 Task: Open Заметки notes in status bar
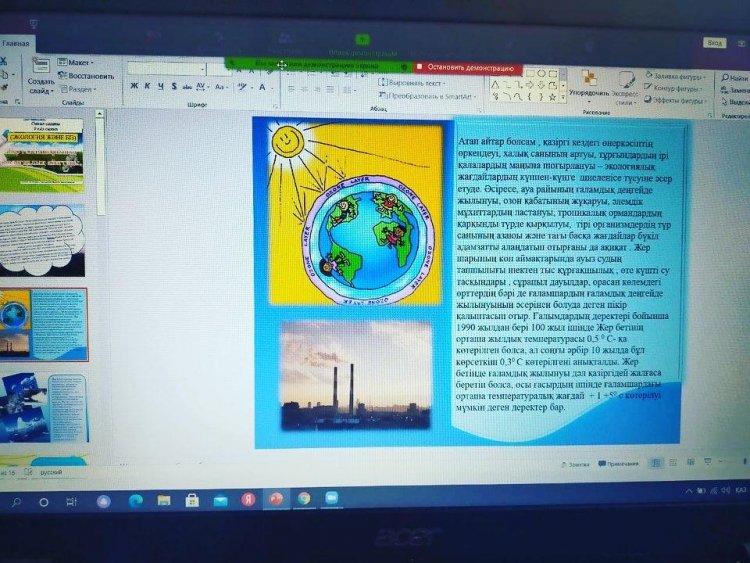pyautogui.click(x=577, y=464)
